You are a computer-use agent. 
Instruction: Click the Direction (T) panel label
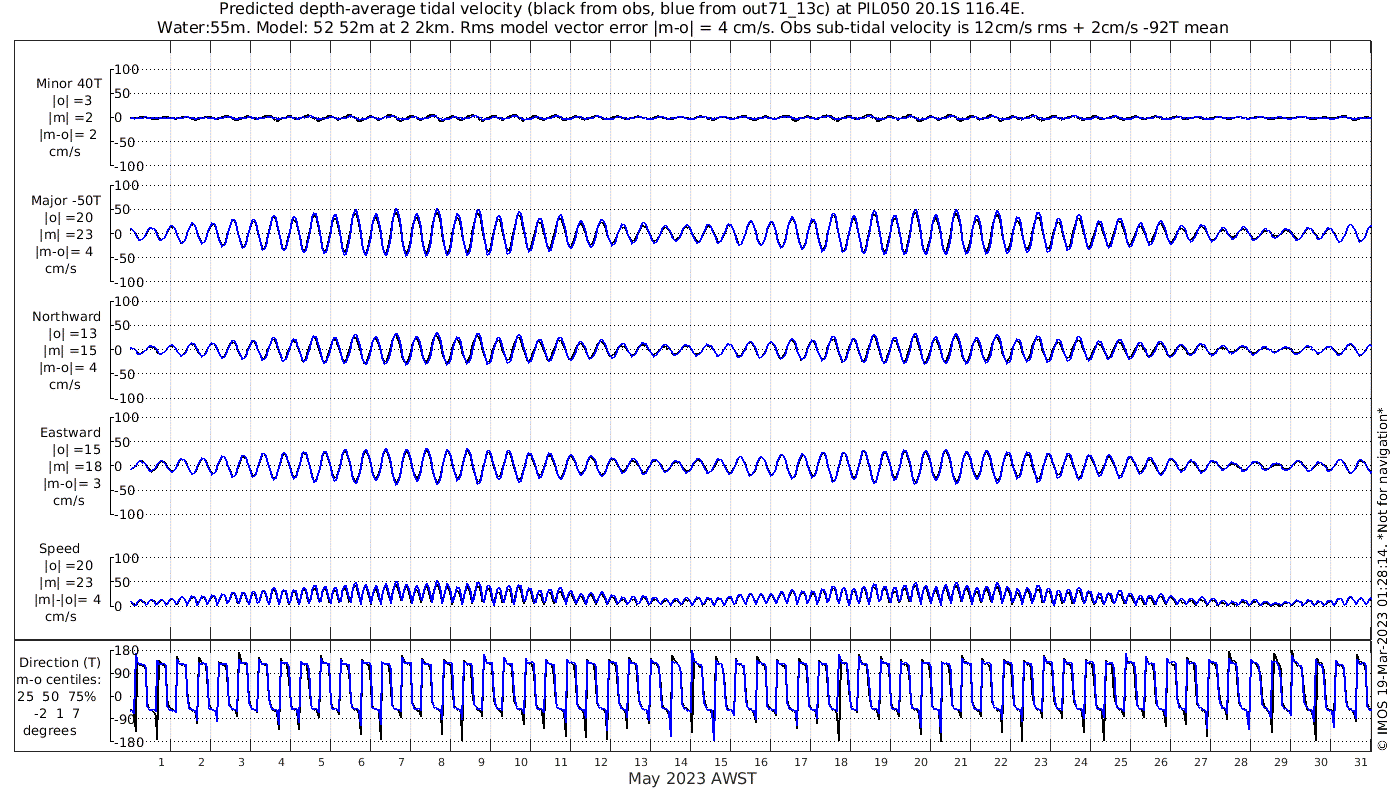click(x=61, y=662)
